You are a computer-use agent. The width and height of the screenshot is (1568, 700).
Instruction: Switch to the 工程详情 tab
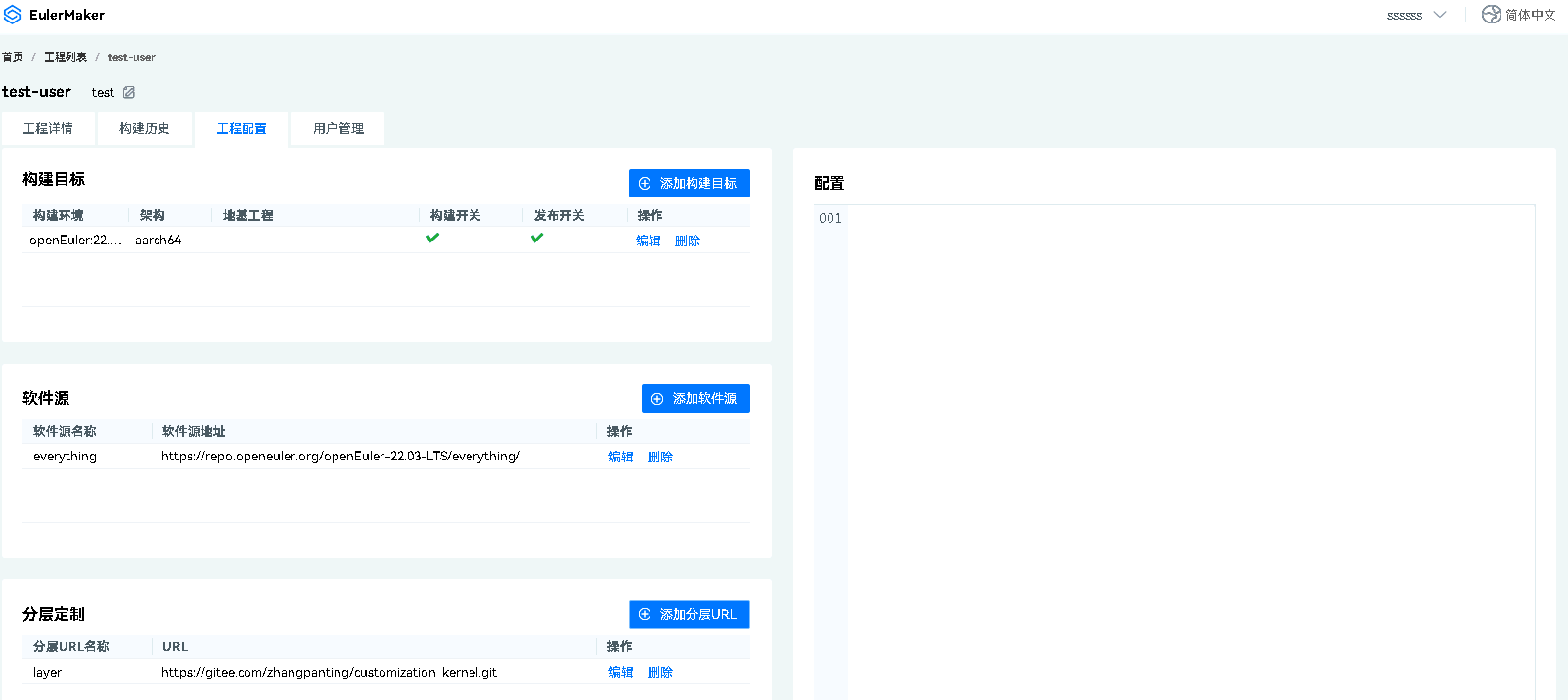click(48, 129)
